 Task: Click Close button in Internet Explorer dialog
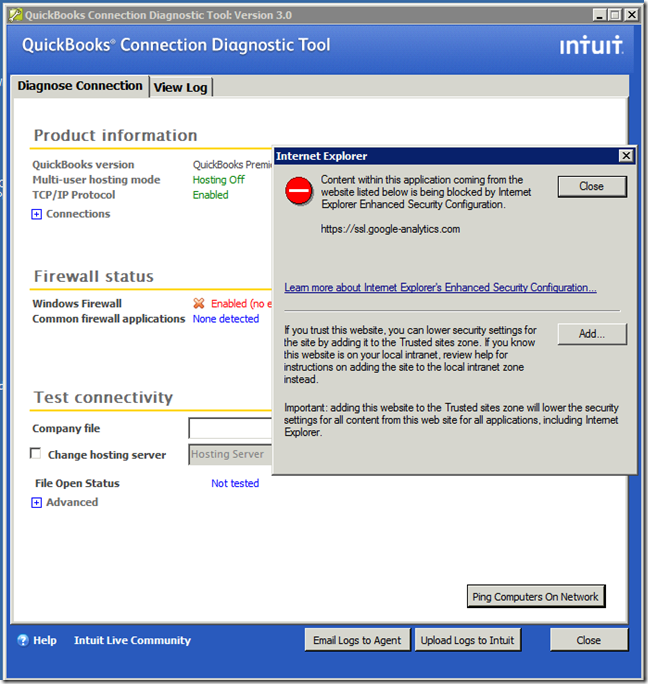pyautogui.click(x=592, y=186)
